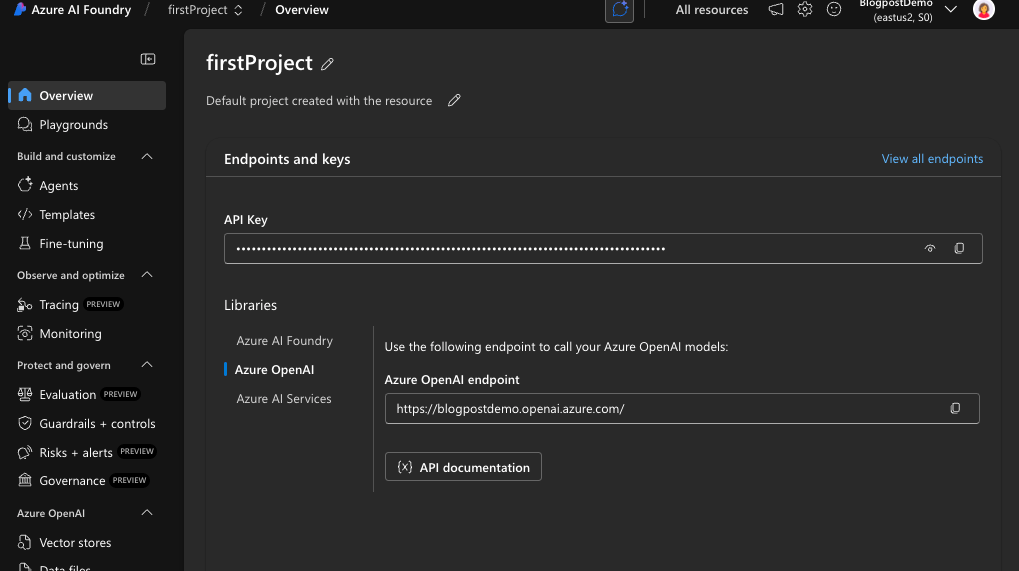
Task: Edit the project description pencil icon
Action: (454, 101)
